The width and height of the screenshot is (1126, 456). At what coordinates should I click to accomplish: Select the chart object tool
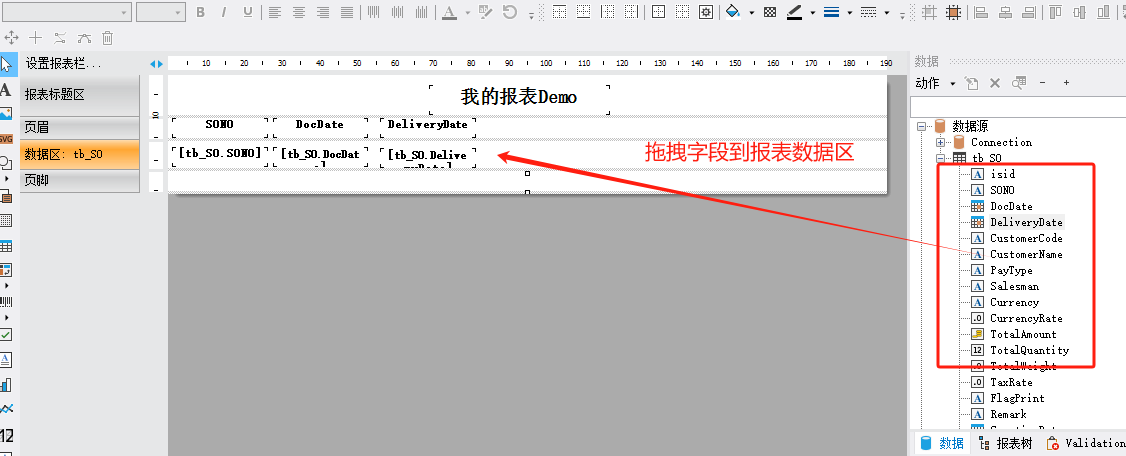point(6,385)
